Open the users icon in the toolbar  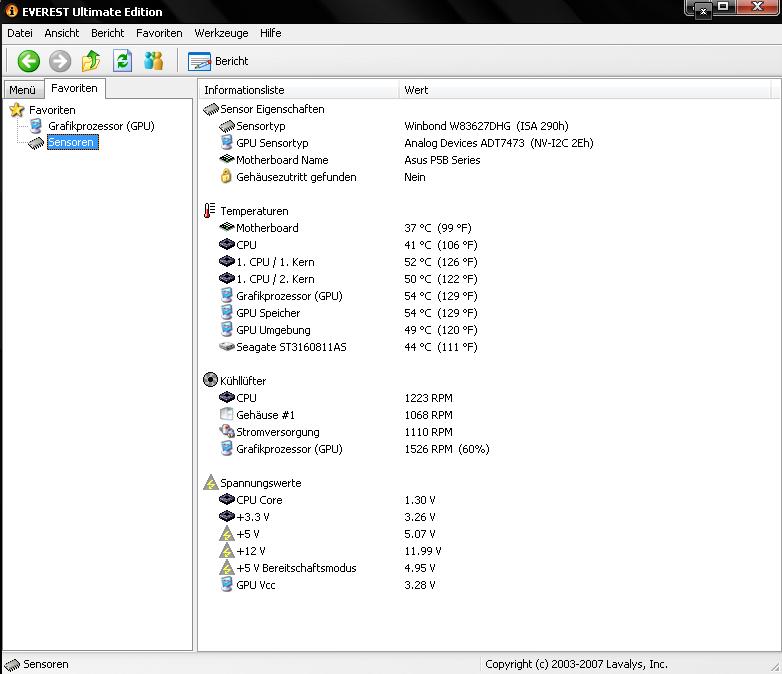(154, 61)
